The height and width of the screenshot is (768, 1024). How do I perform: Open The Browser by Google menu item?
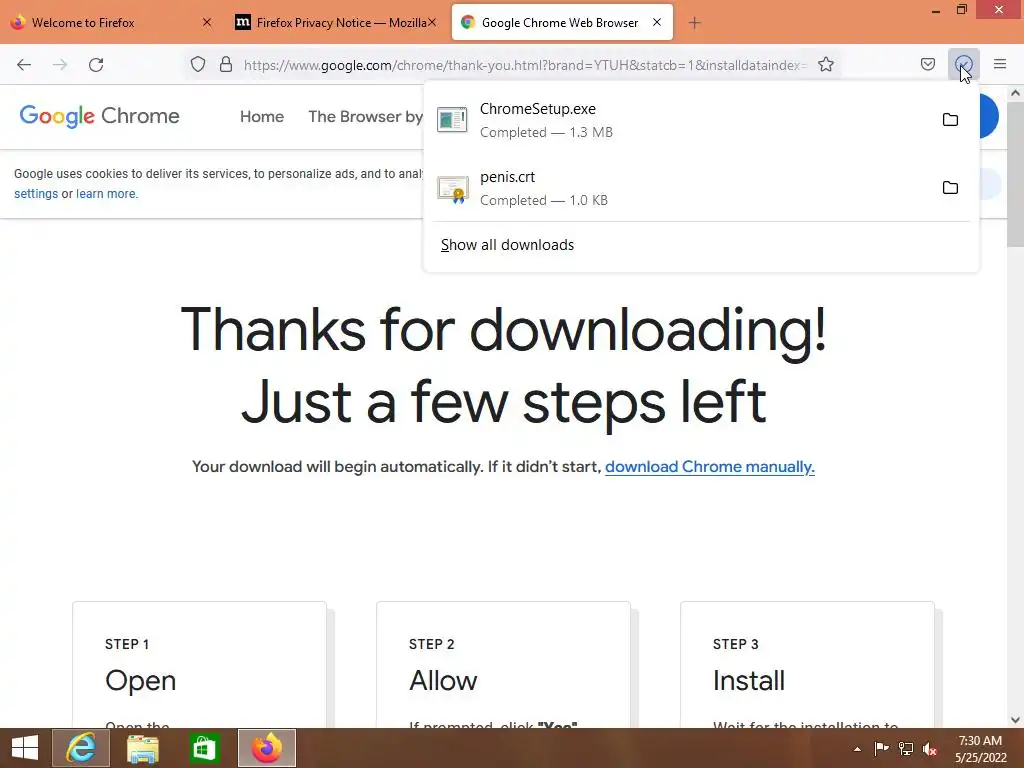point(366,117)
